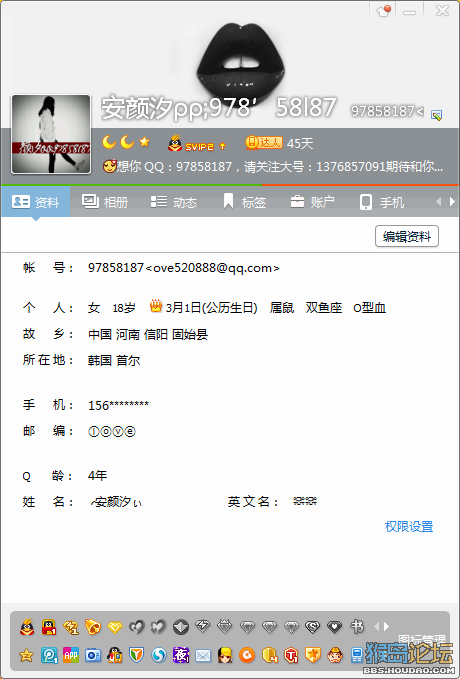
Task: Open Qzone via the yellow star icon
Action: [x=26, y=655]
